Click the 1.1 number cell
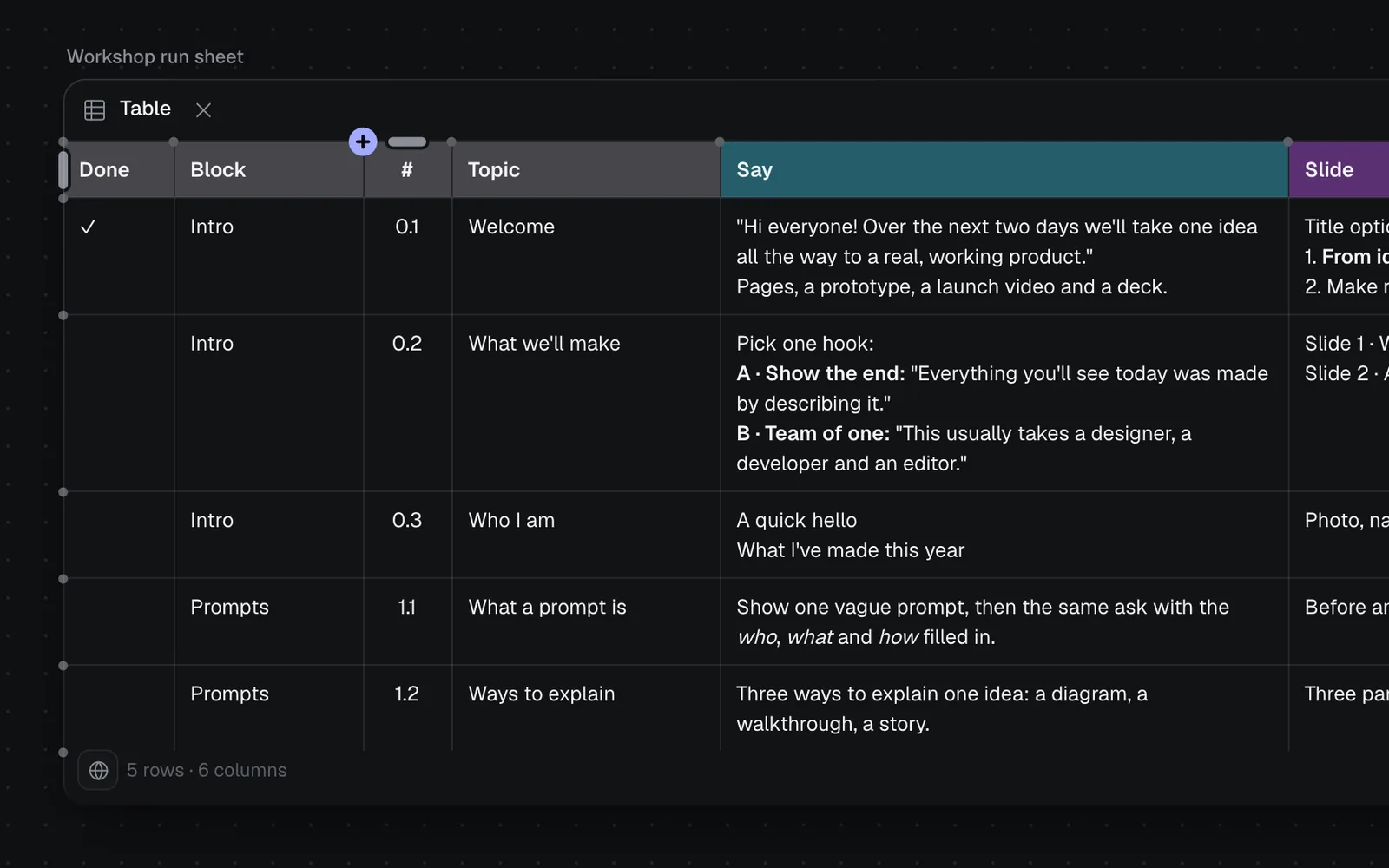 click(407, 621)
